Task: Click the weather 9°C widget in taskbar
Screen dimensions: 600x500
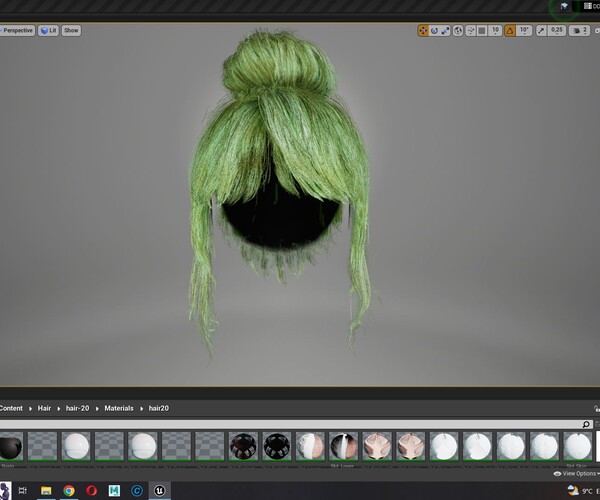Action: (x=582, y=491)
